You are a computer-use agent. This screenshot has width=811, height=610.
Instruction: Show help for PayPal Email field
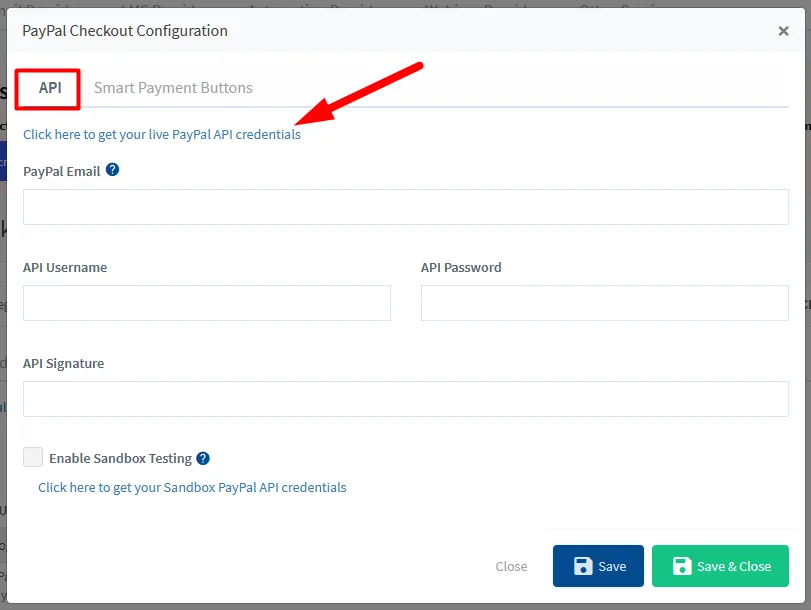coord(112,170)
